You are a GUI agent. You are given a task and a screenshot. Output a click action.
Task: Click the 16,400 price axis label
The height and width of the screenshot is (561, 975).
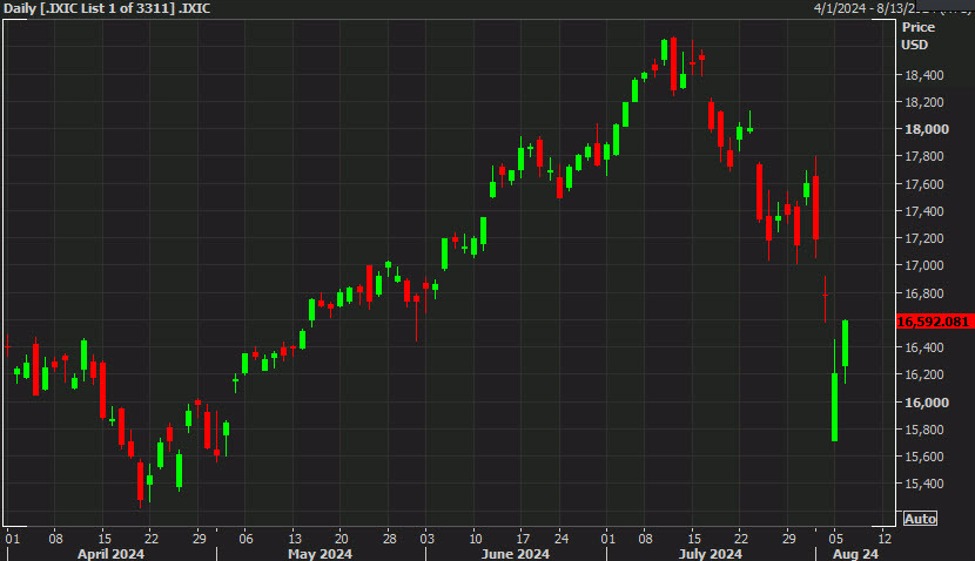pyautogui.click(x=923, y=348)
